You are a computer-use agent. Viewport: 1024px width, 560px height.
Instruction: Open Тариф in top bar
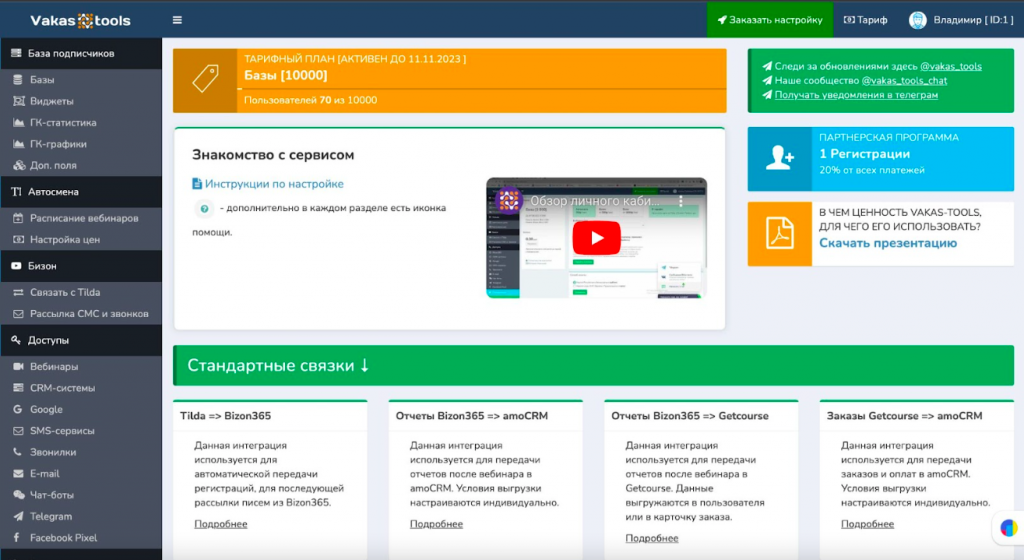[865, 20]
